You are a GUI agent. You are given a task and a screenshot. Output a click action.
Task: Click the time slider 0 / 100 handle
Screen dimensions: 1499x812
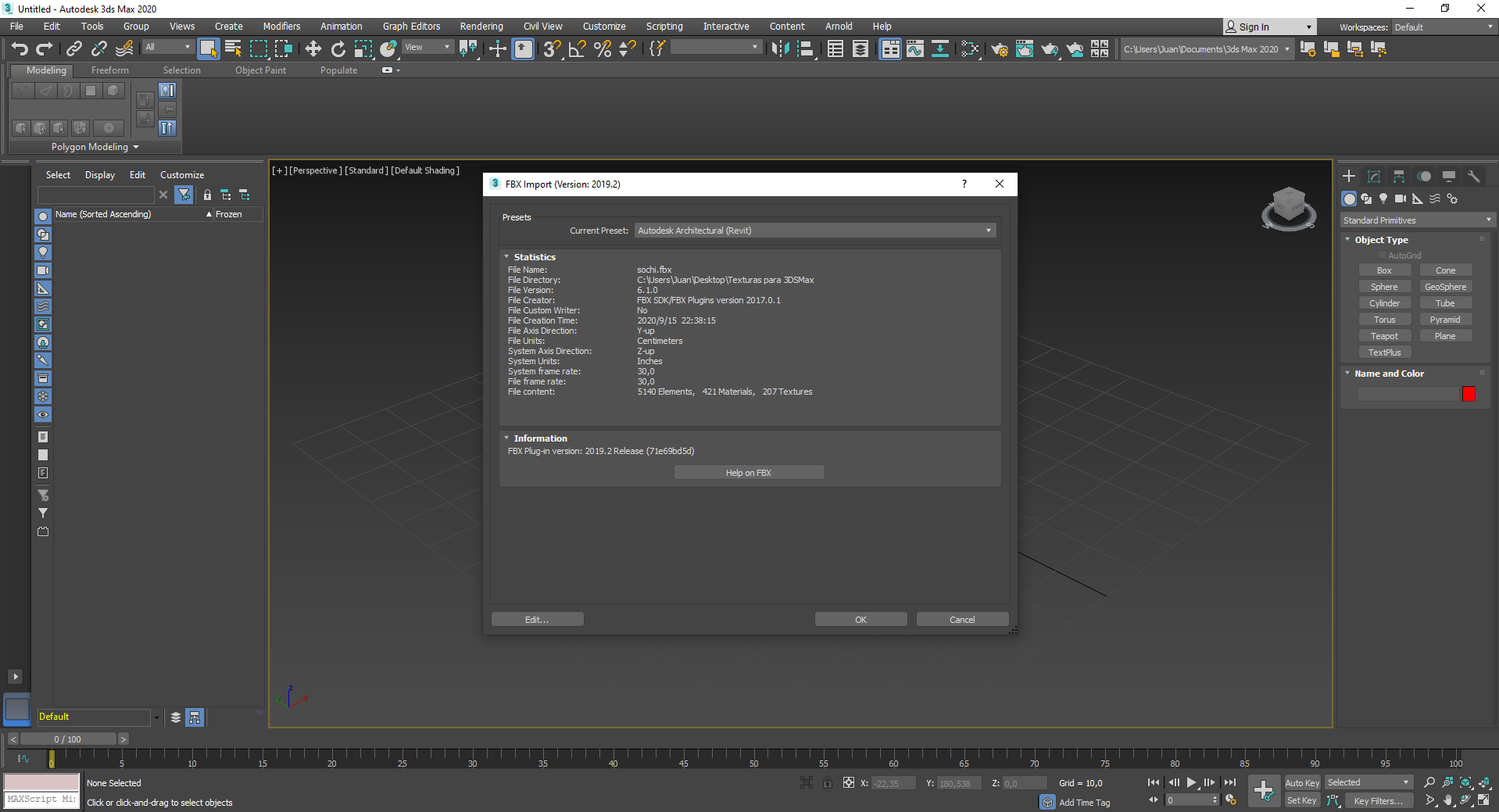tap(68, 739)
